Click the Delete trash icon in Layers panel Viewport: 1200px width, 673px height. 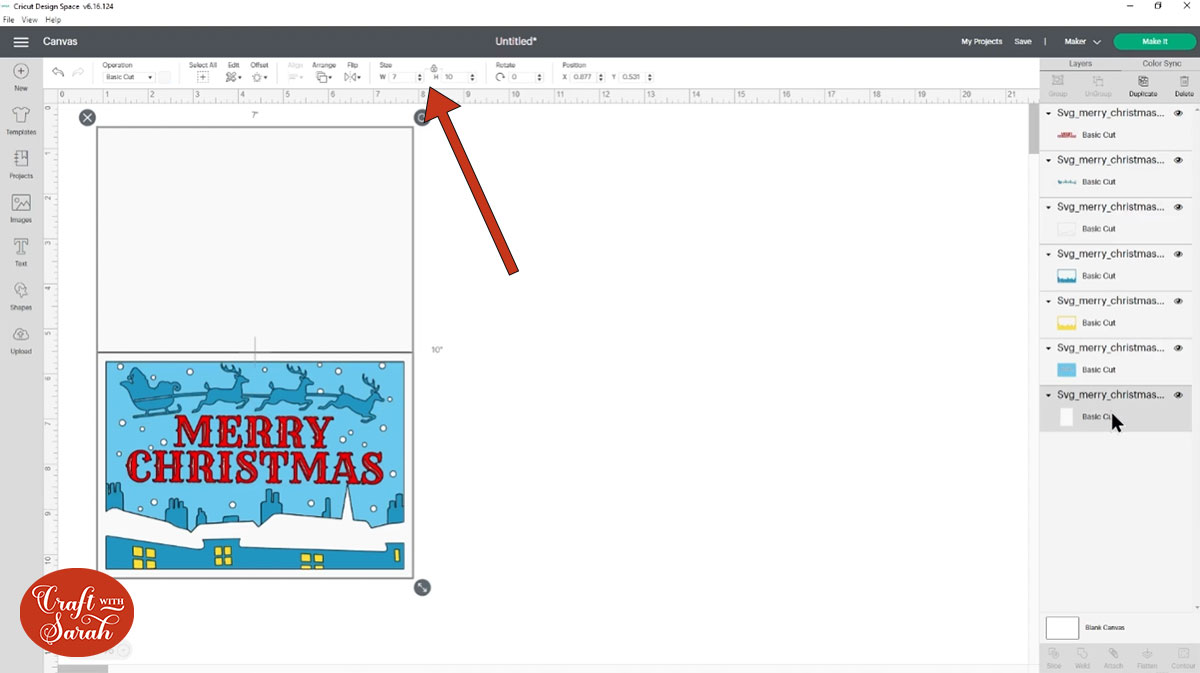1184,81
